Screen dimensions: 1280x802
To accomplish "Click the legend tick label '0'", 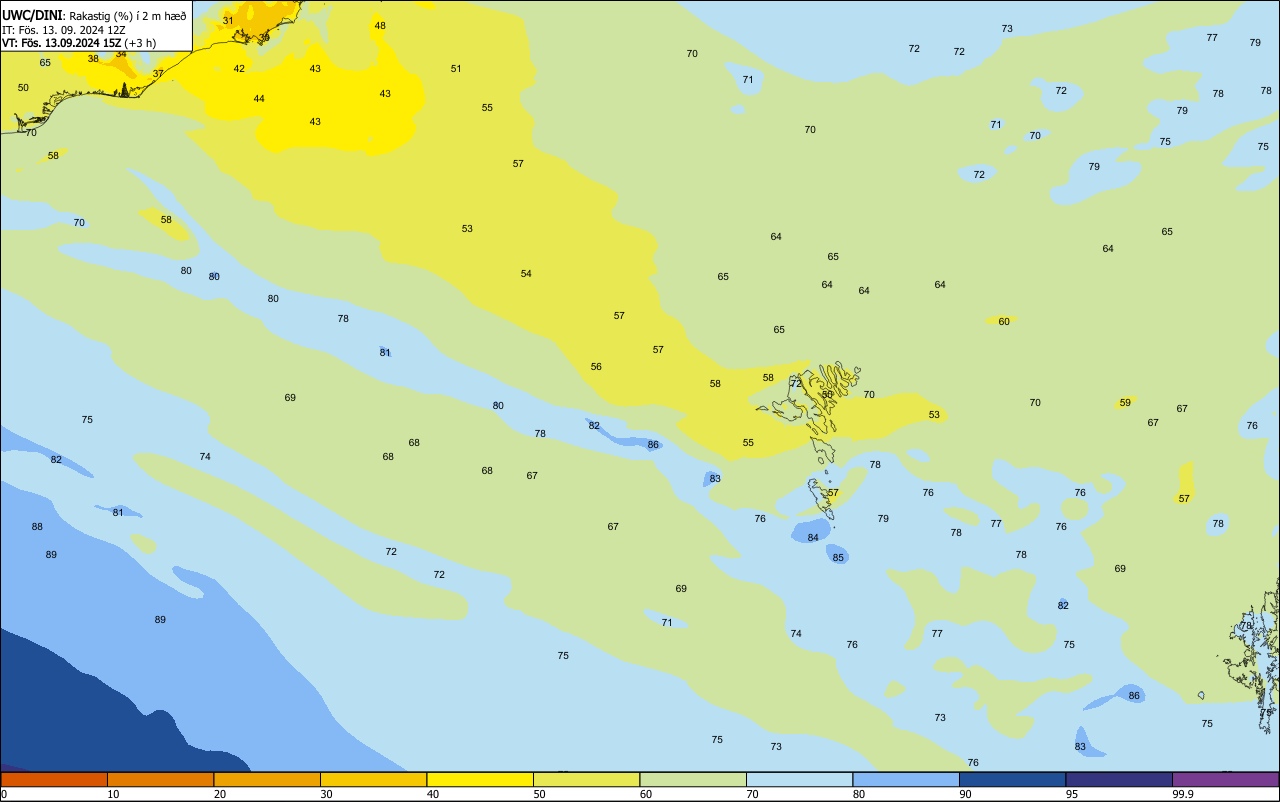I will click(x=4, y=794).
